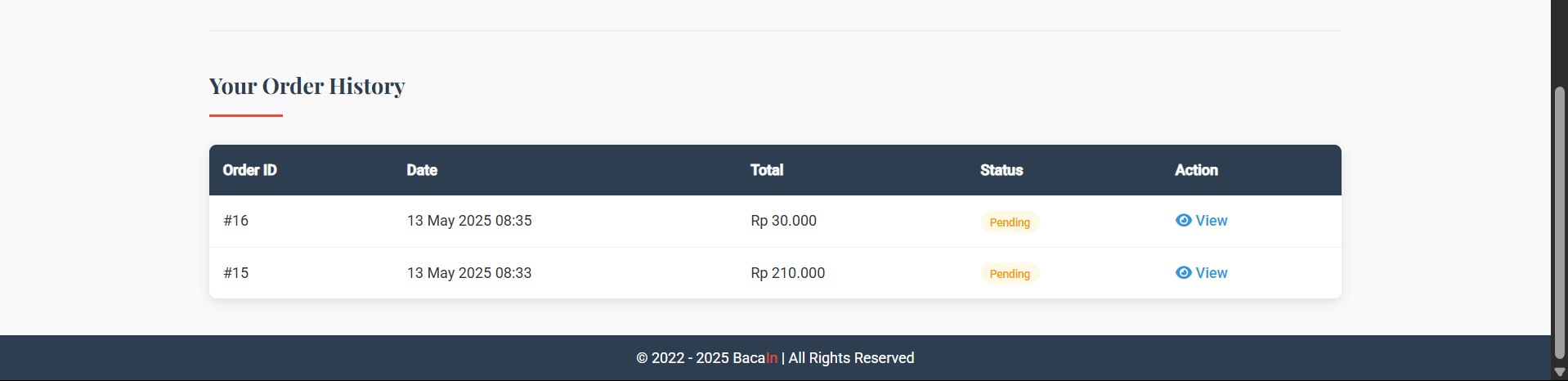The width and height of the screenshot is (1568, 381).
Task: Click the Status column header
Action: coord(1001,170)
